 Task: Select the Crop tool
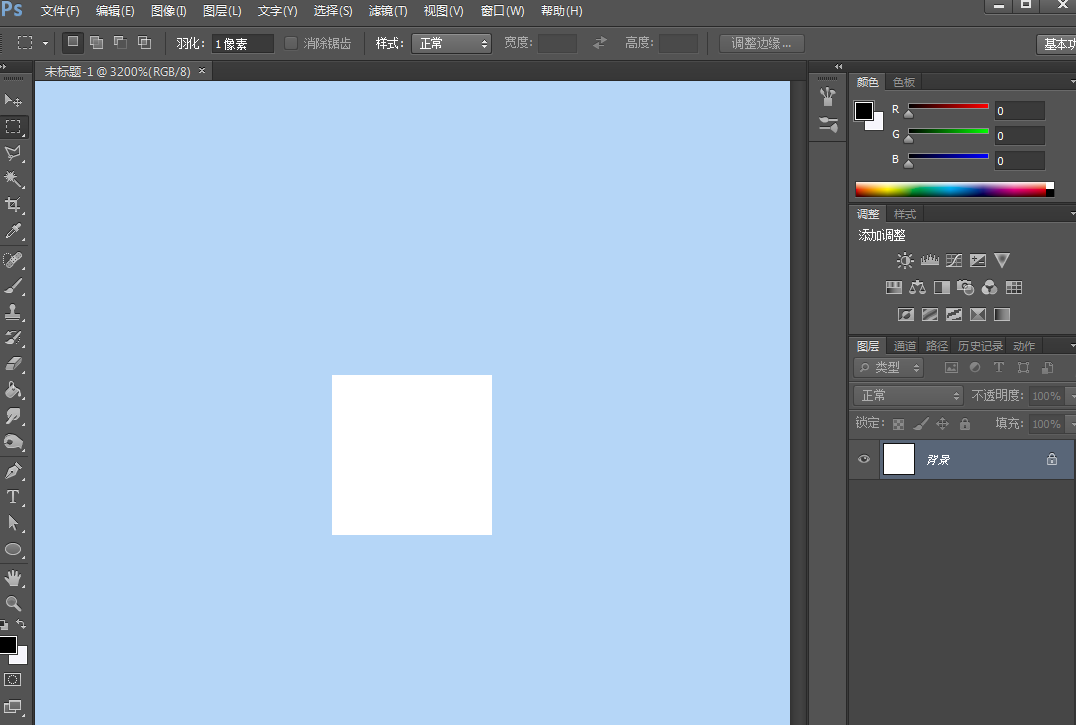[x=13, y=204]
